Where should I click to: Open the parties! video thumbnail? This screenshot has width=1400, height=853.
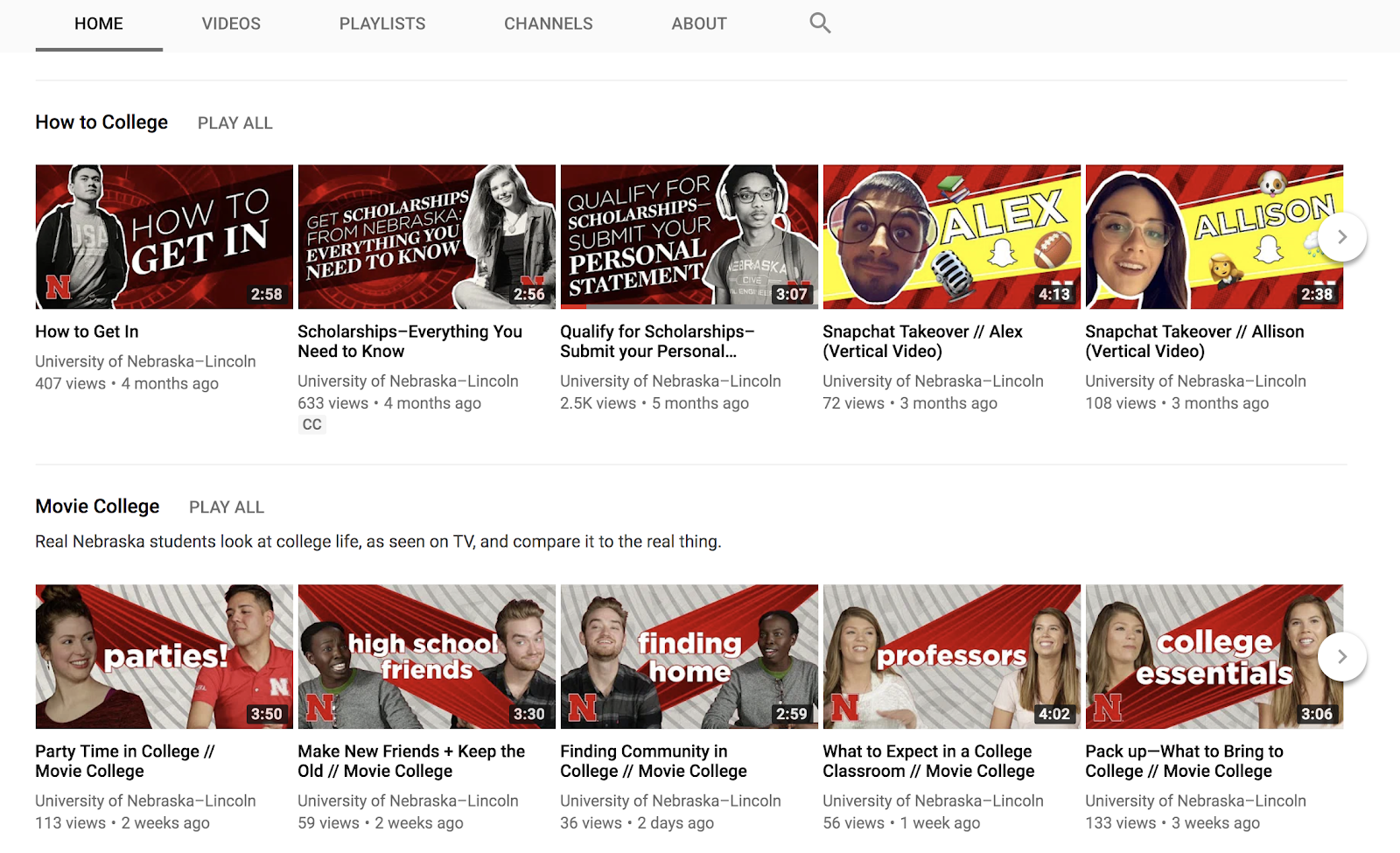pyautogui.click(x=164, y=656)
